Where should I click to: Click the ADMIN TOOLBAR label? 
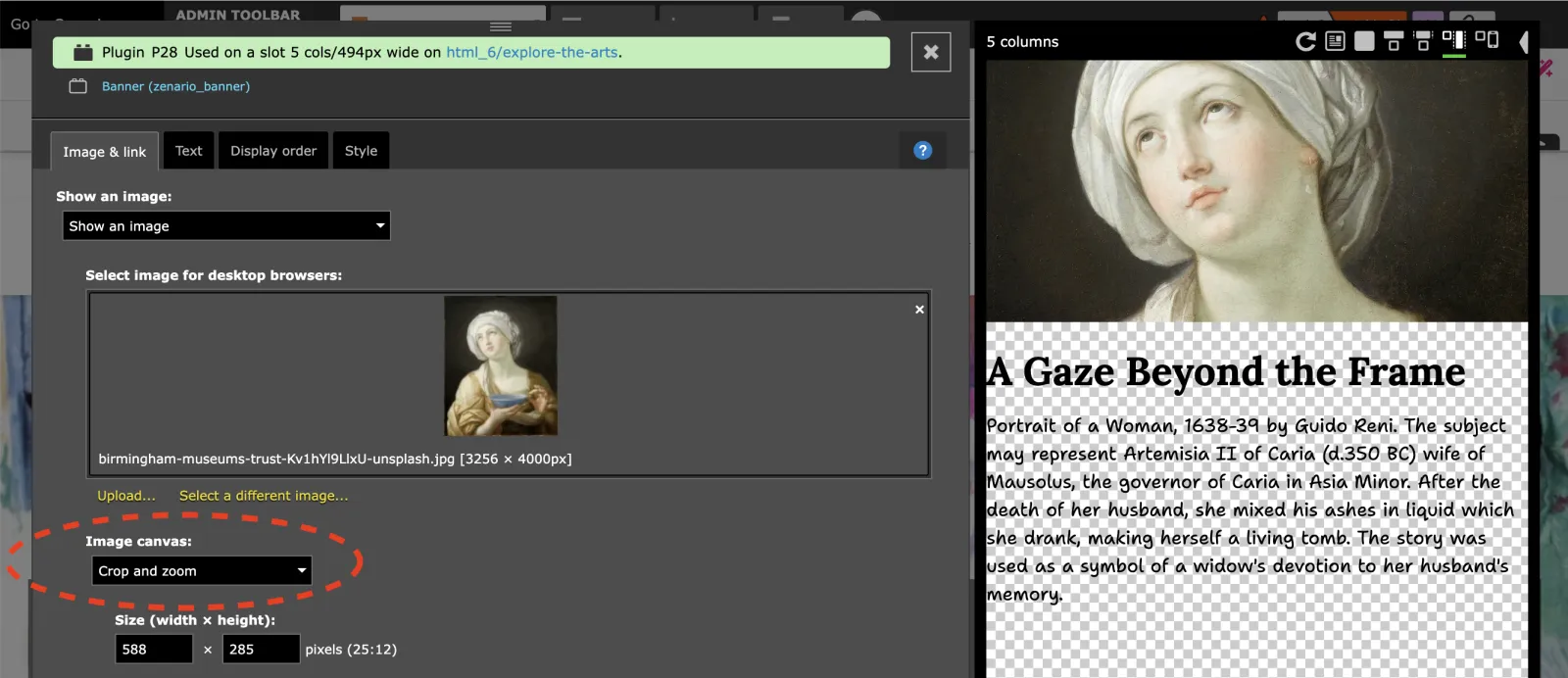(238, 15)
